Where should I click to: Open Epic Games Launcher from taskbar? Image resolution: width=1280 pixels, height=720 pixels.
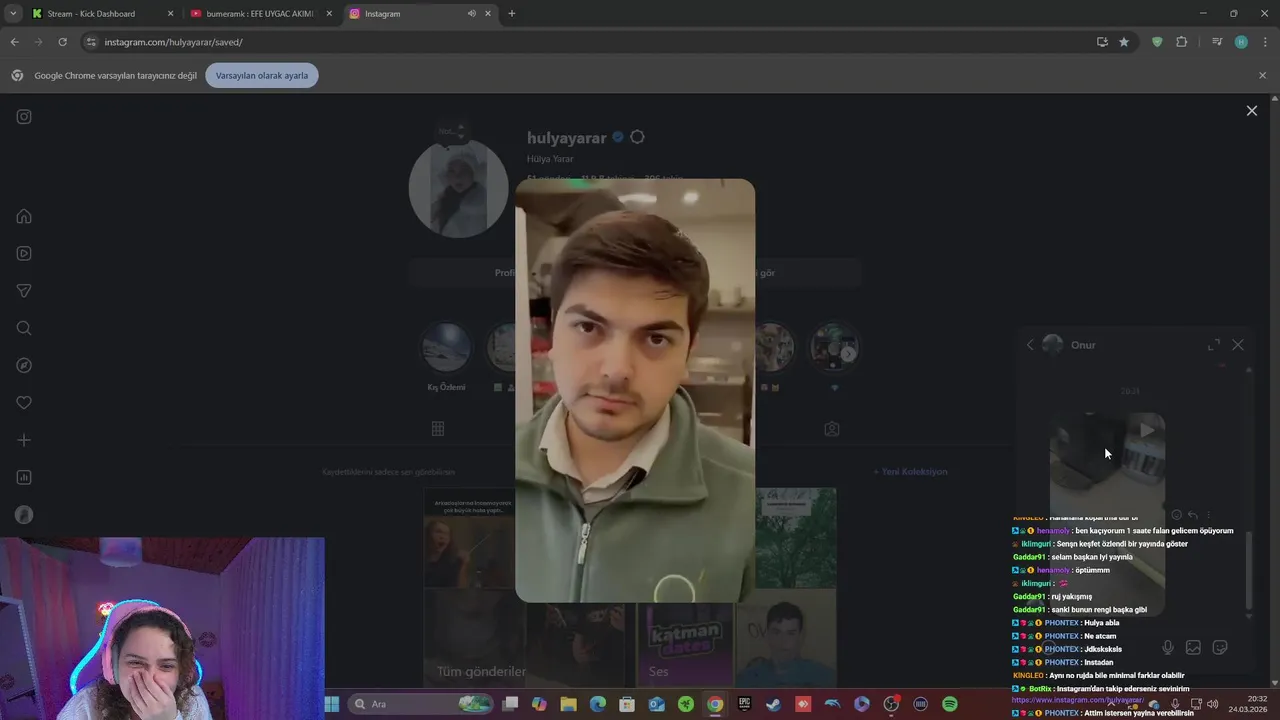pos(744,704)
